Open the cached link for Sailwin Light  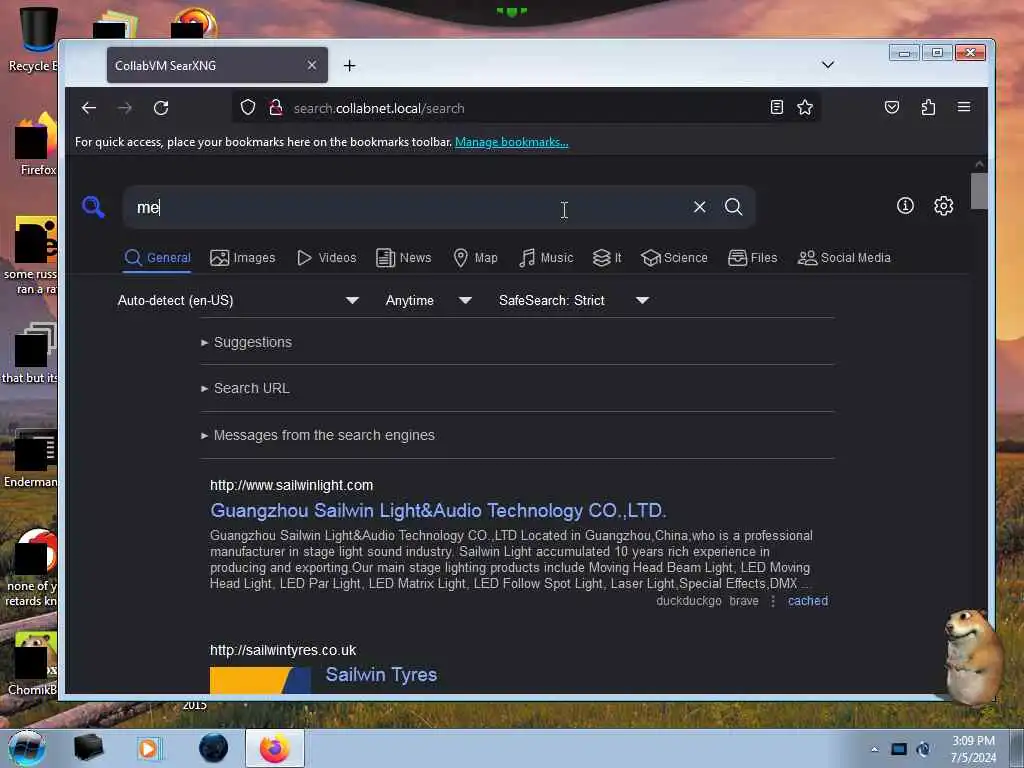(807, 601)
